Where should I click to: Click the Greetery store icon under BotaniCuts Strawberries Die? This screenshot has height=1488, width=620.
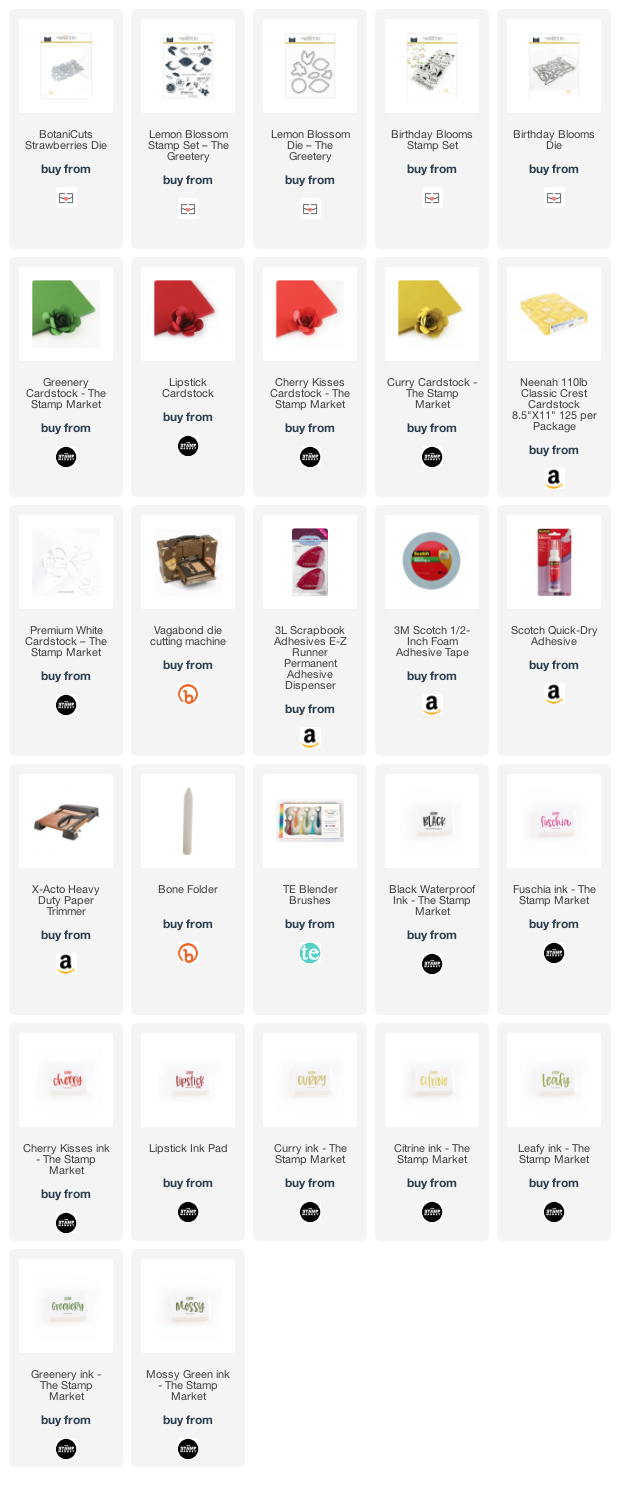[66, 198]
